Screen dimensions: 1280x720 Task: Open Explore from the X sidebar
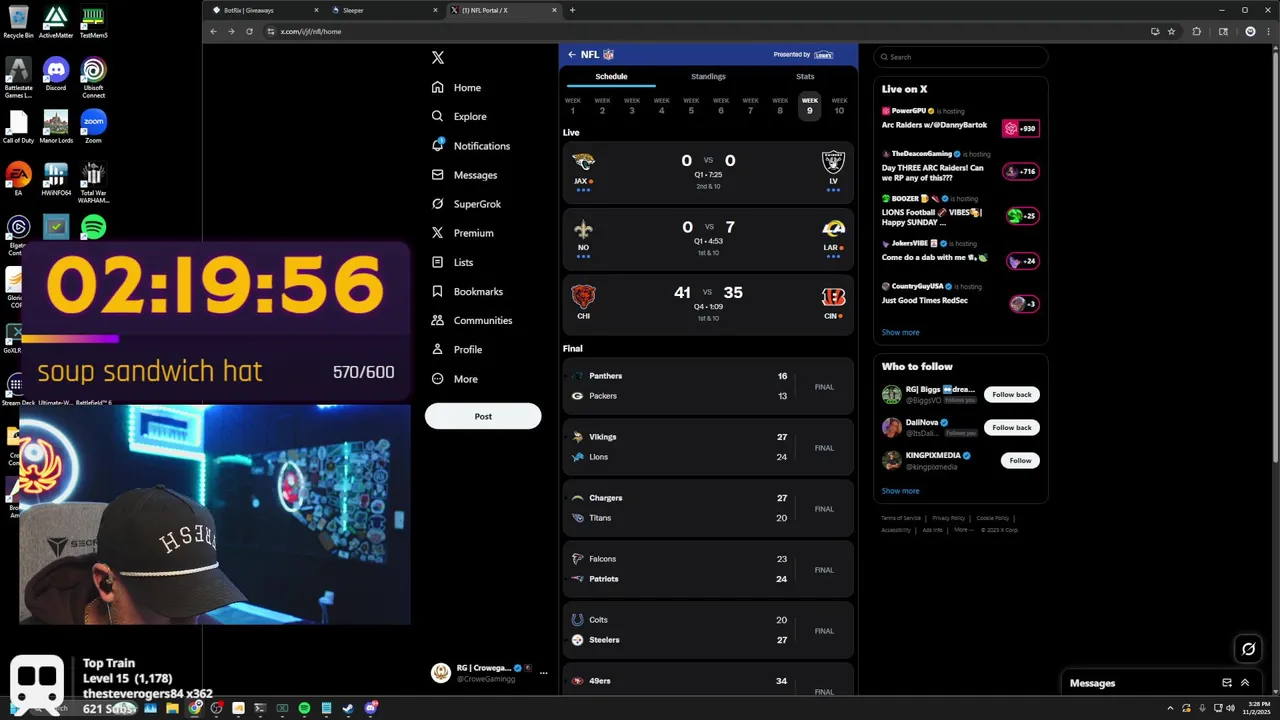[x=459, y=116]
